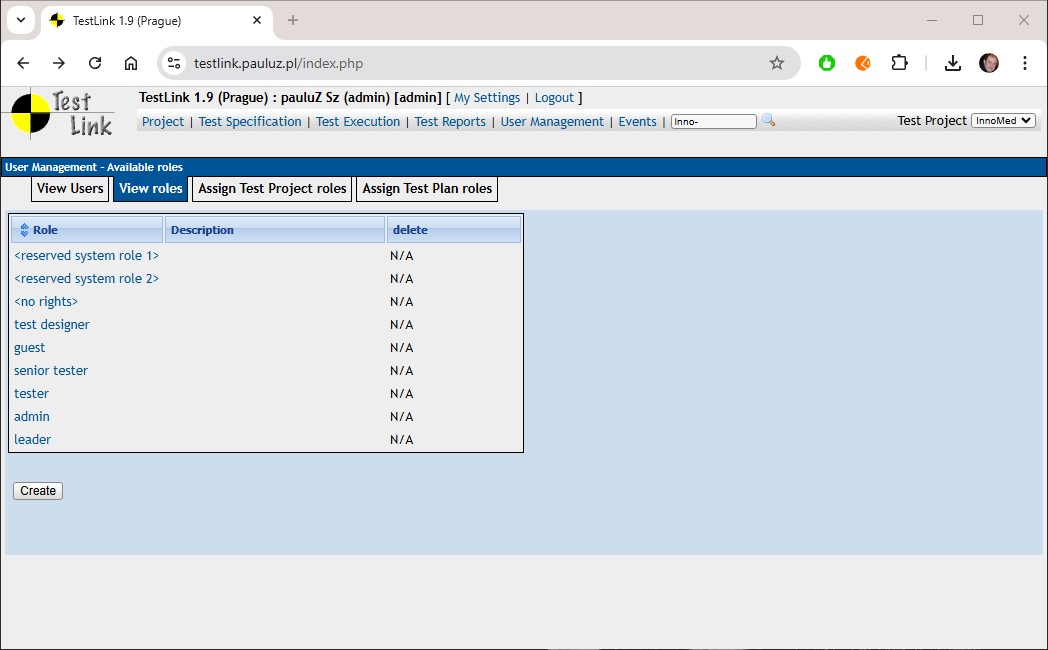Click the search magnifier icon beside test case field

click(x=768, y=121)
